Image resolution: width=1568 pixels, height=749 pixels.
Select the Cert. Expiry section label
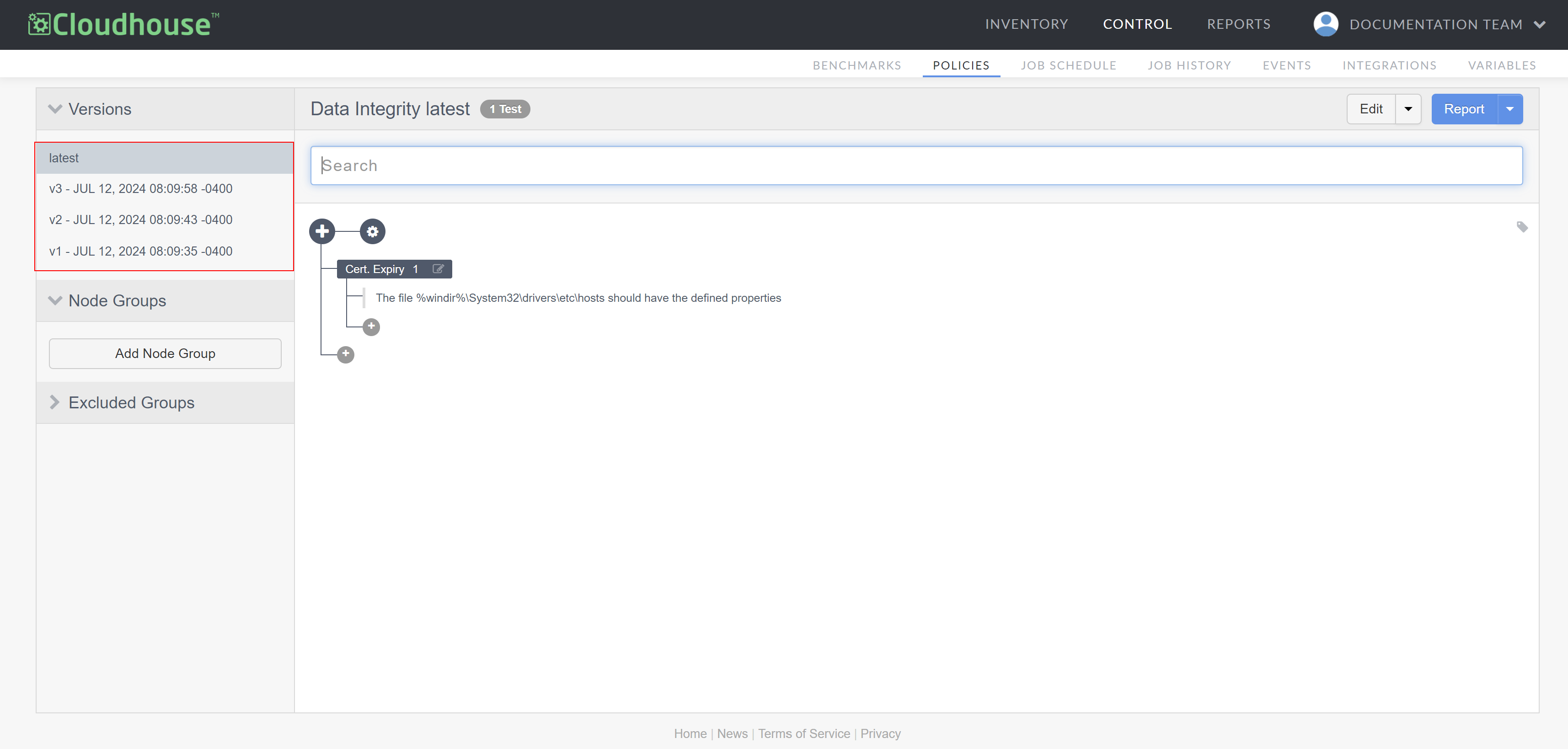[375, 269]
